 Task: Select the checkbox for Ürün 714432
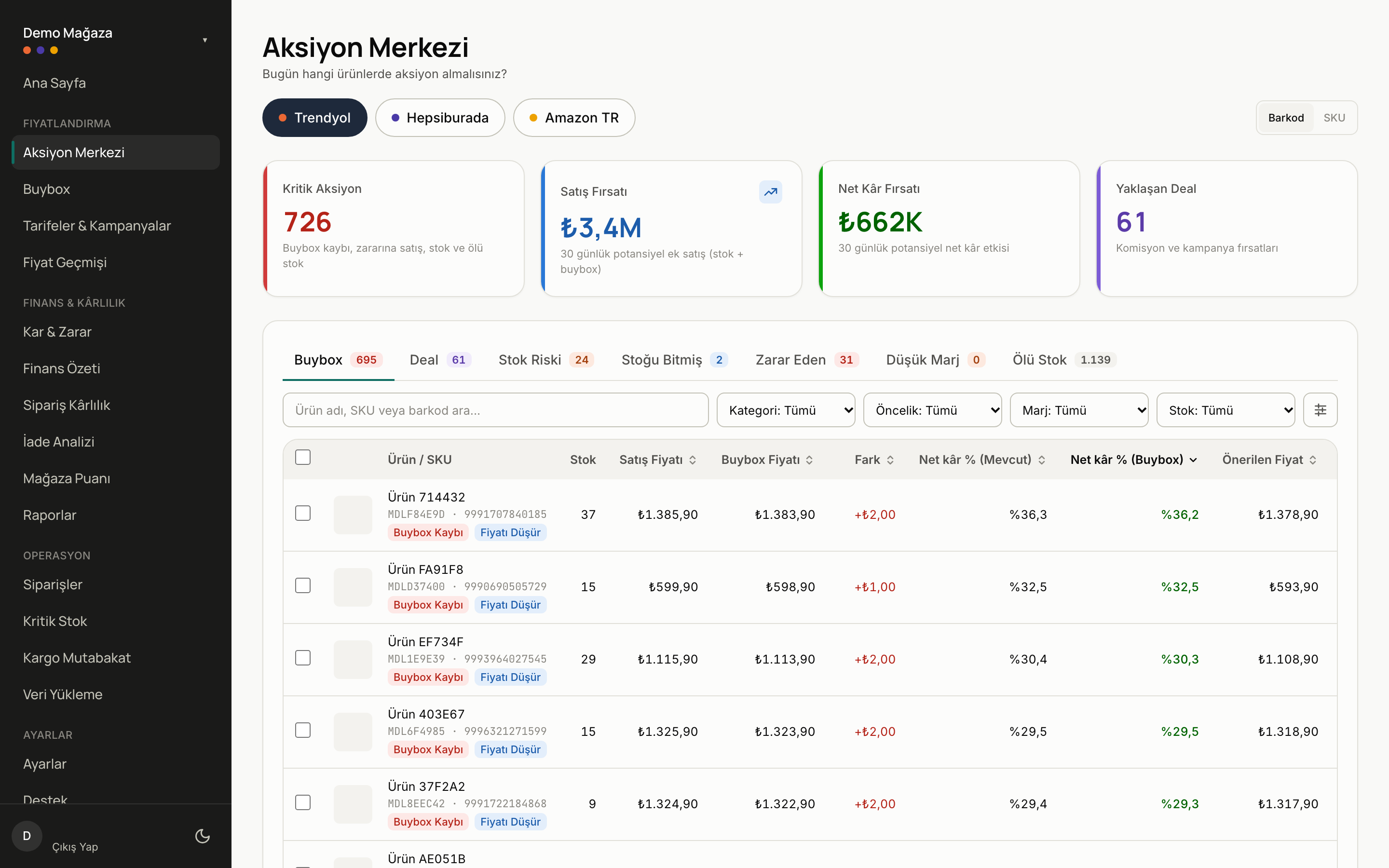(302, 513)
